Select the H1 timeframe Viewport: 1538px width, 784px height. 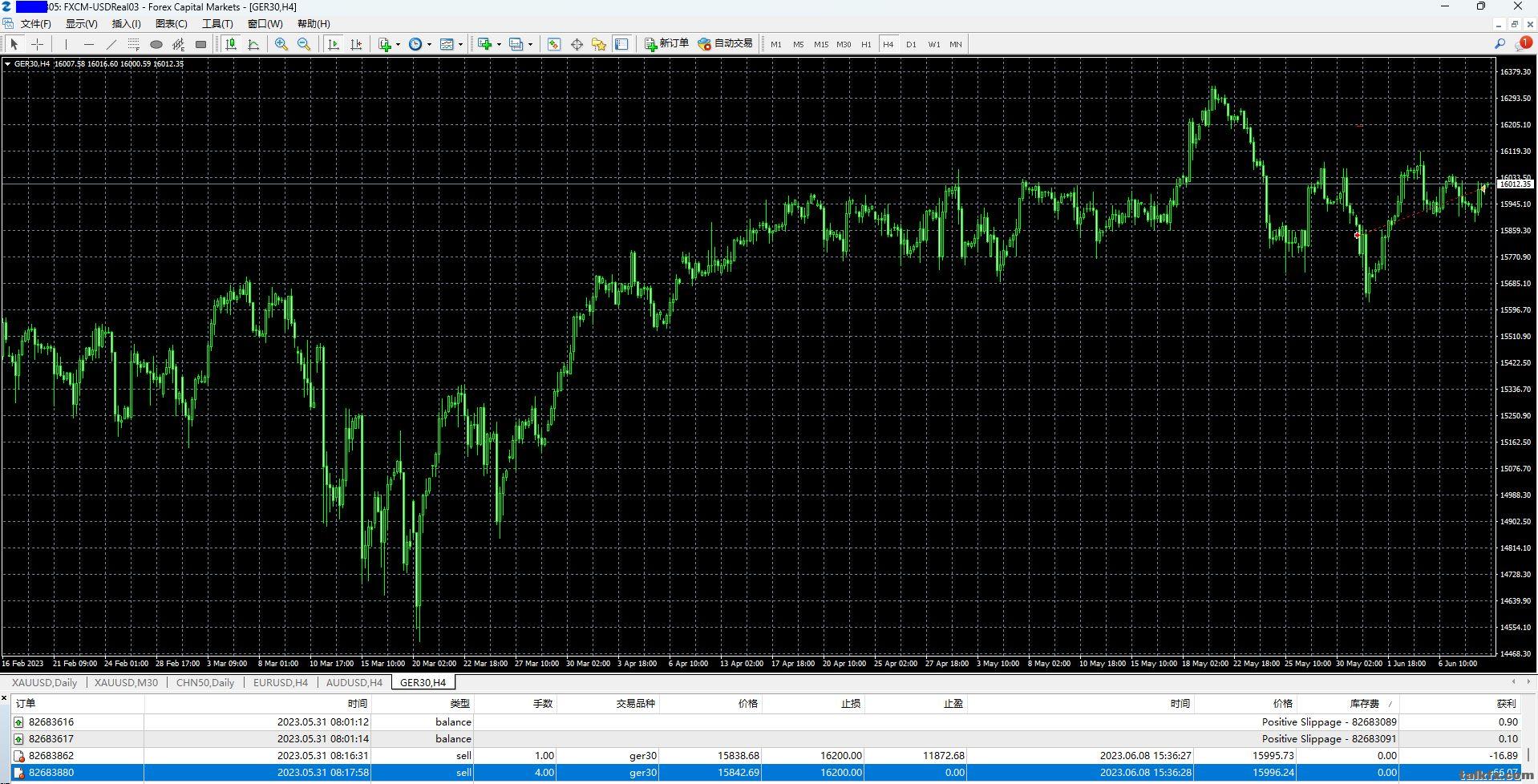point(866,44)
